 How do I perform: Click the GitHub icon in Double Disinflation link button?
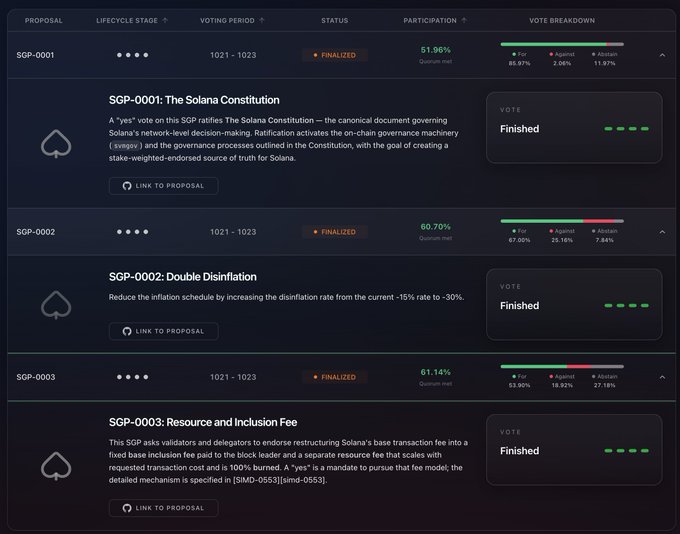click(x=127, y=331)
